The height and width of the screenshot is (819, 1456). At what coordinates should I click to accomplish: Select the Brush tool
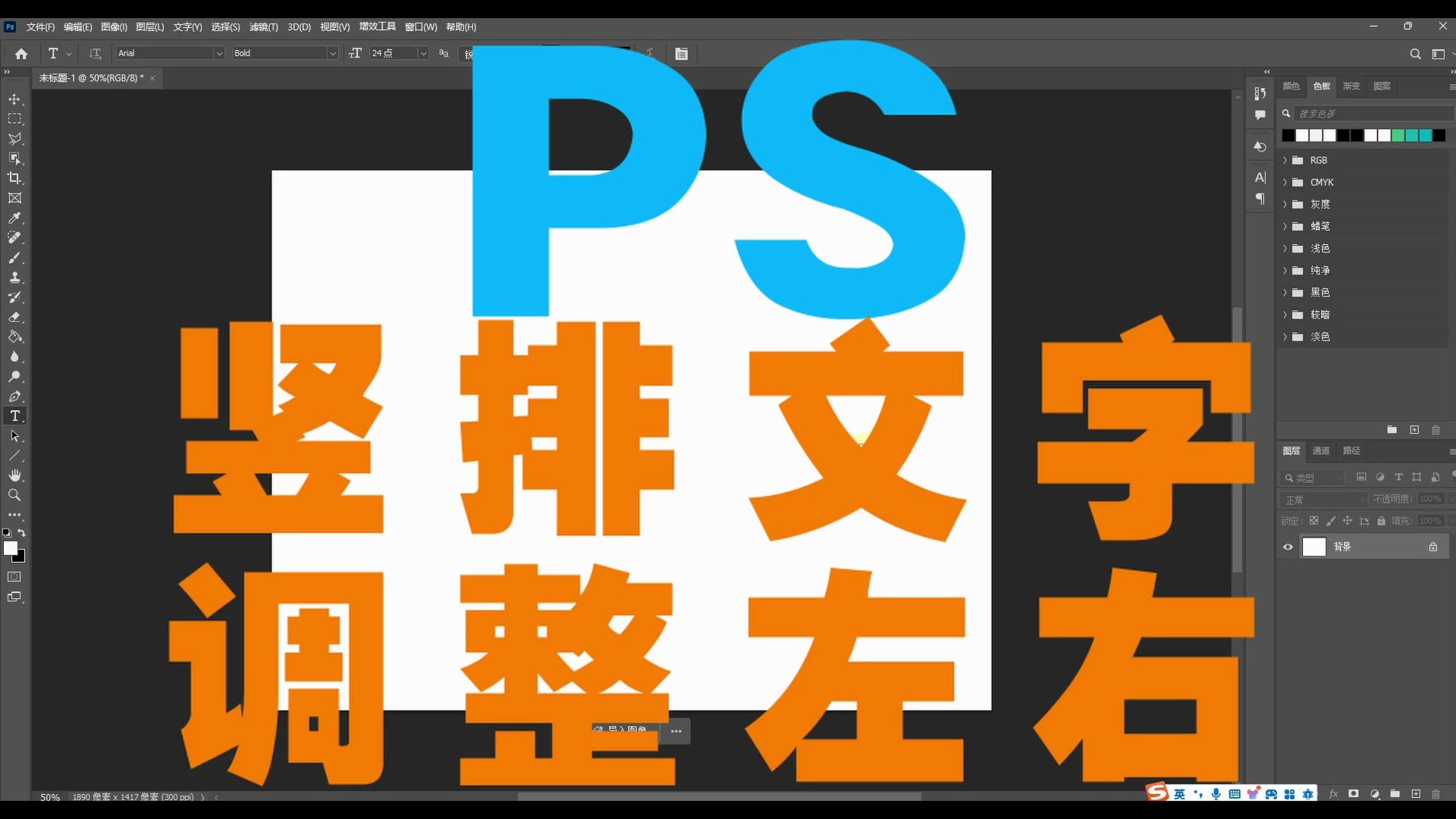click(14, 258)
